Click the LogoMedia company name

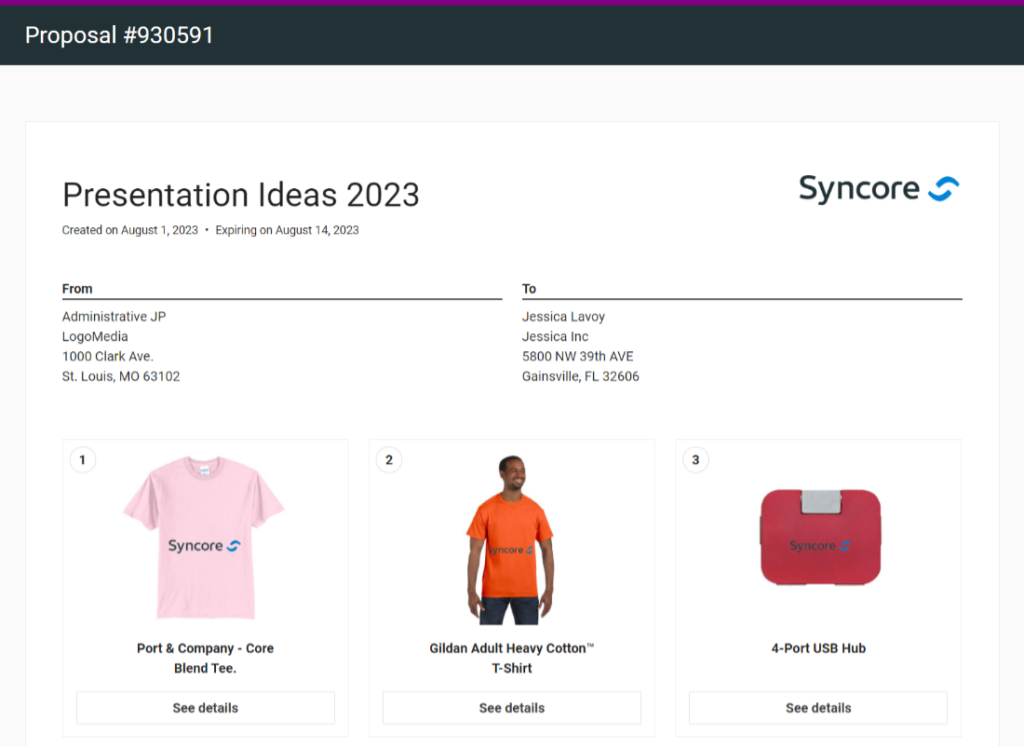pyautogui.click(x=95, y=336)
